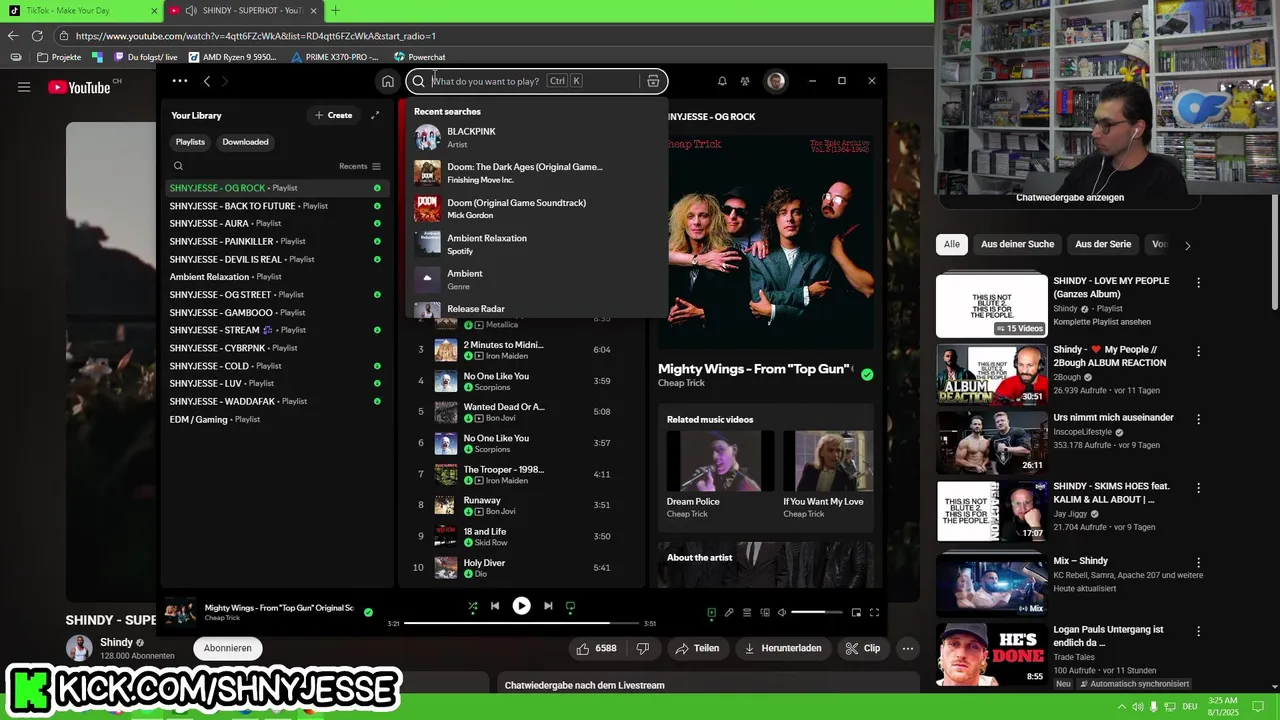Mute the Spotify volume

[x=782, y=613]
